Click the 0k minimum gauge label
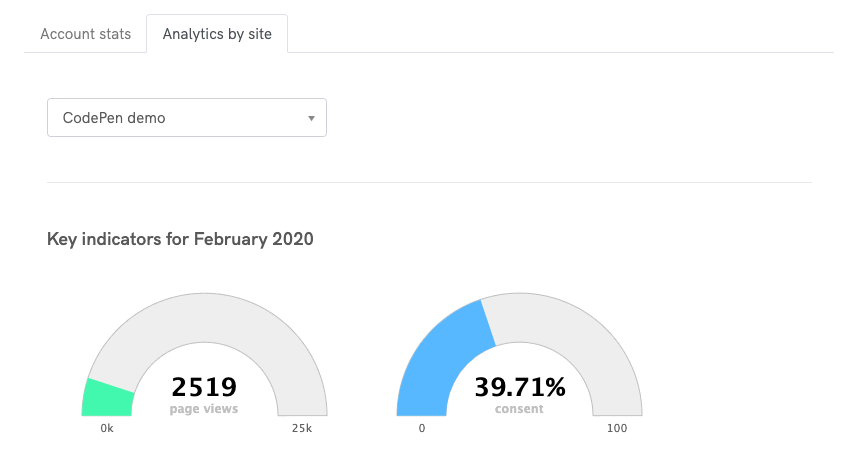This screenshot has height=470, width=855. click(105, 428)
